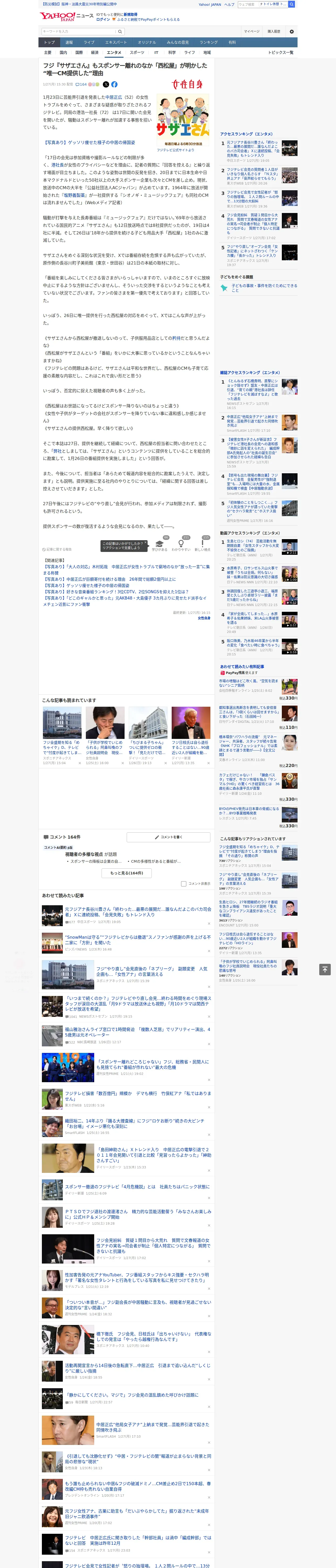Click the ログイン link
Screen dimensions: 336x1568
coord(103,20)
